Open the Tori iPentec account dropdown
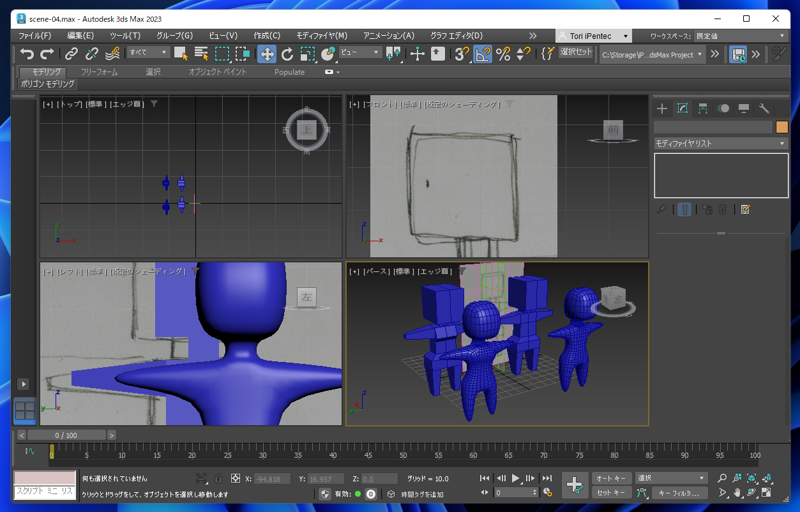The width and height of the screenshot is (800, 512). 594,36
